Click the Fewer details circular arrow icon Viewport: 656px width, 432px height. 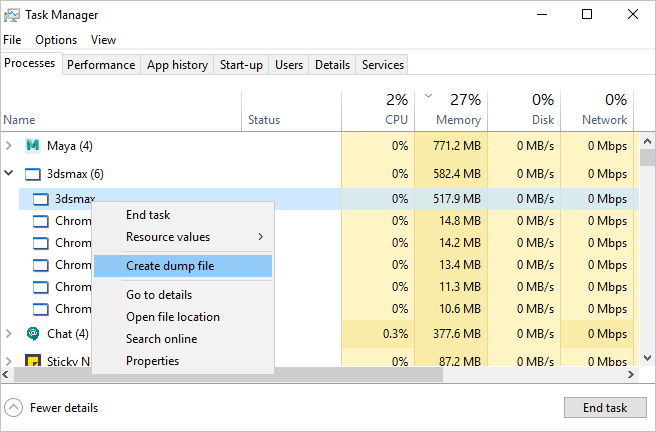click(x=13, y=408)
